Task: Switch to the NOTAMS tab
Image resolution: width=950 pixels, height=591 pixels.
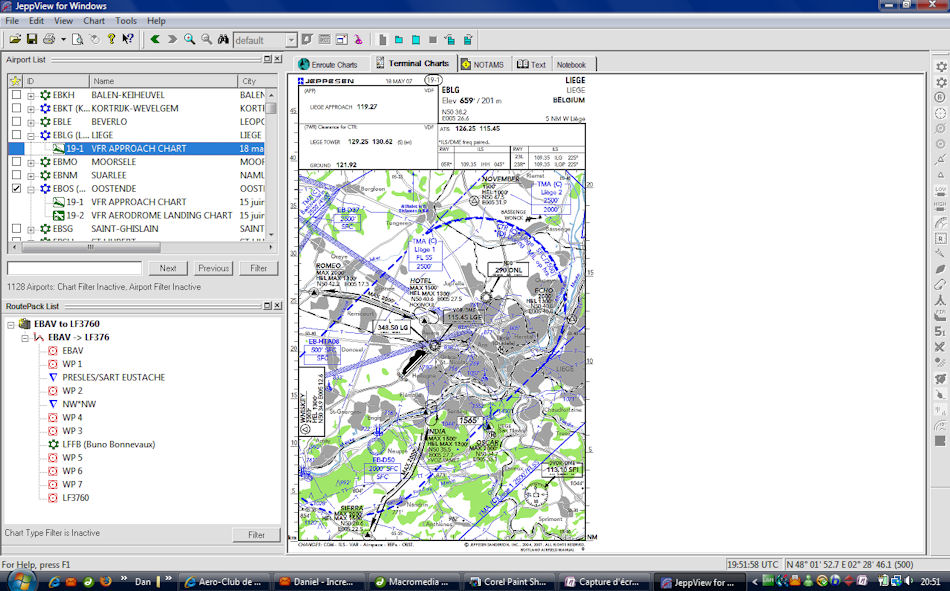Action: [483, 64]
